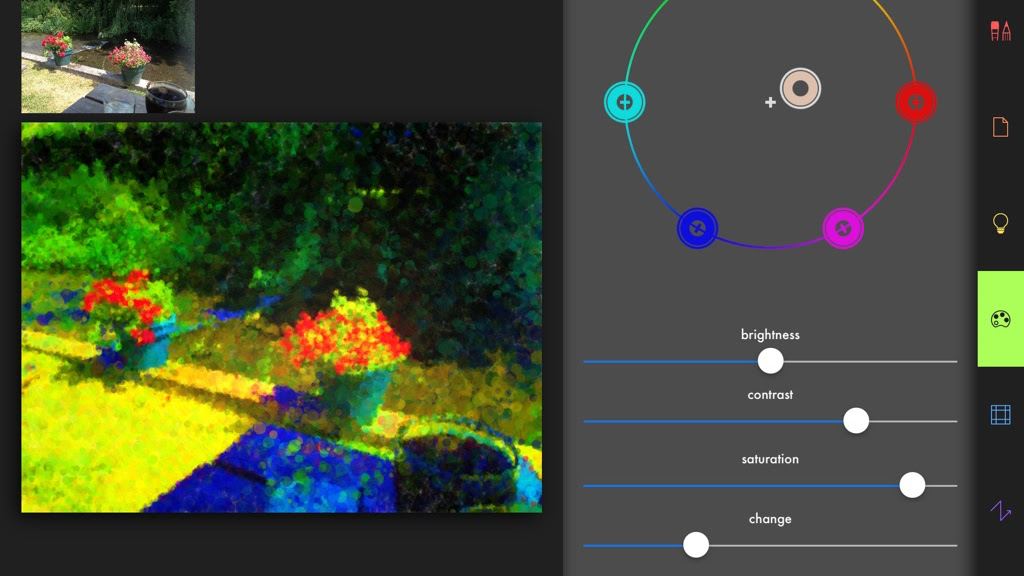Click the cyan color wheel handle
Image resolution: width=1024 pixels, height=576 pixels.
[624, 102]
